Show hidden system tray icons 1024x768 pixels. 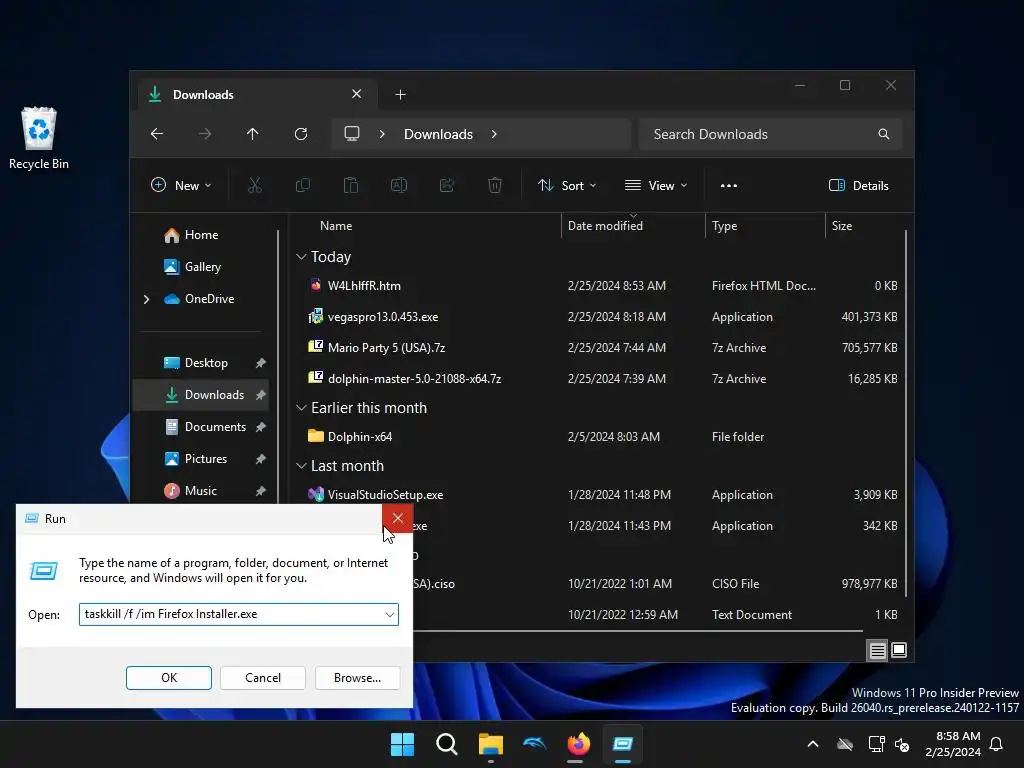click(813, 744)
